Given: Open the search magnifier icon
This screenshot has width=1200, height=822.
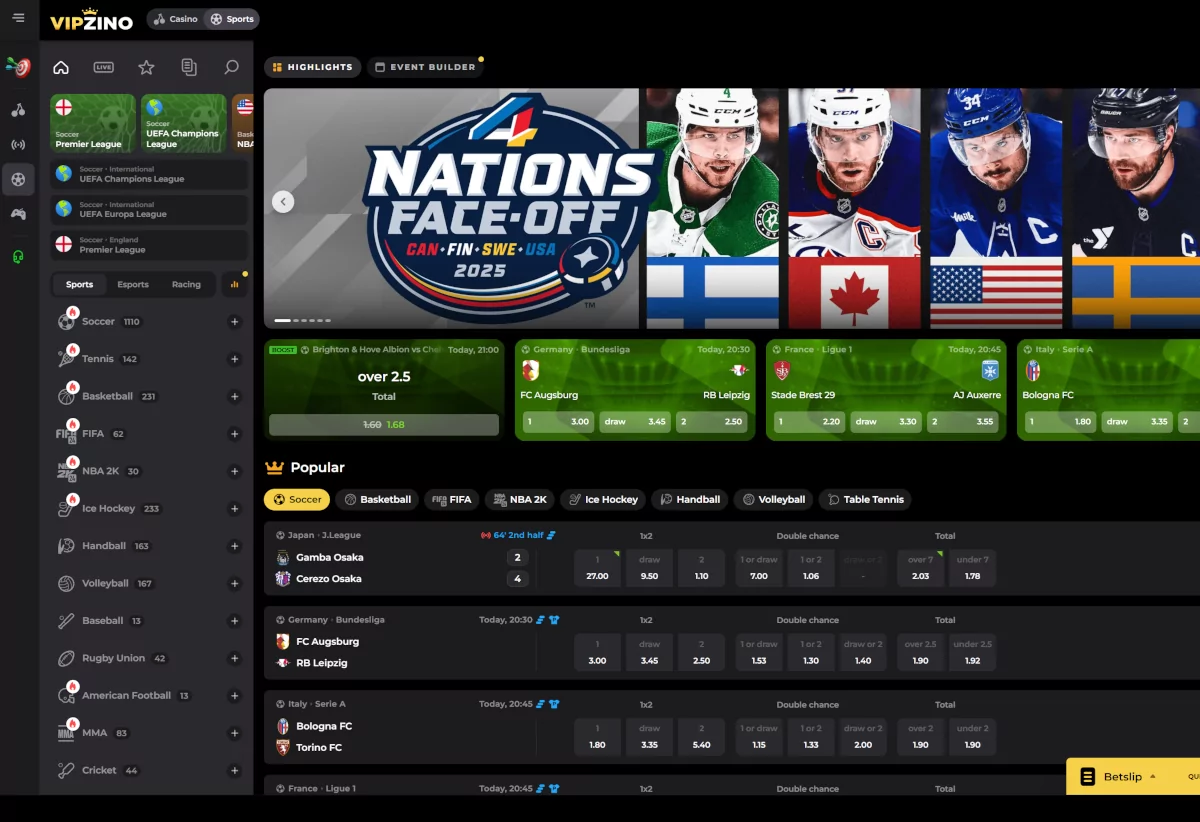Looking at the screenshot, I should pyautogui.click(x=231, y=67).
